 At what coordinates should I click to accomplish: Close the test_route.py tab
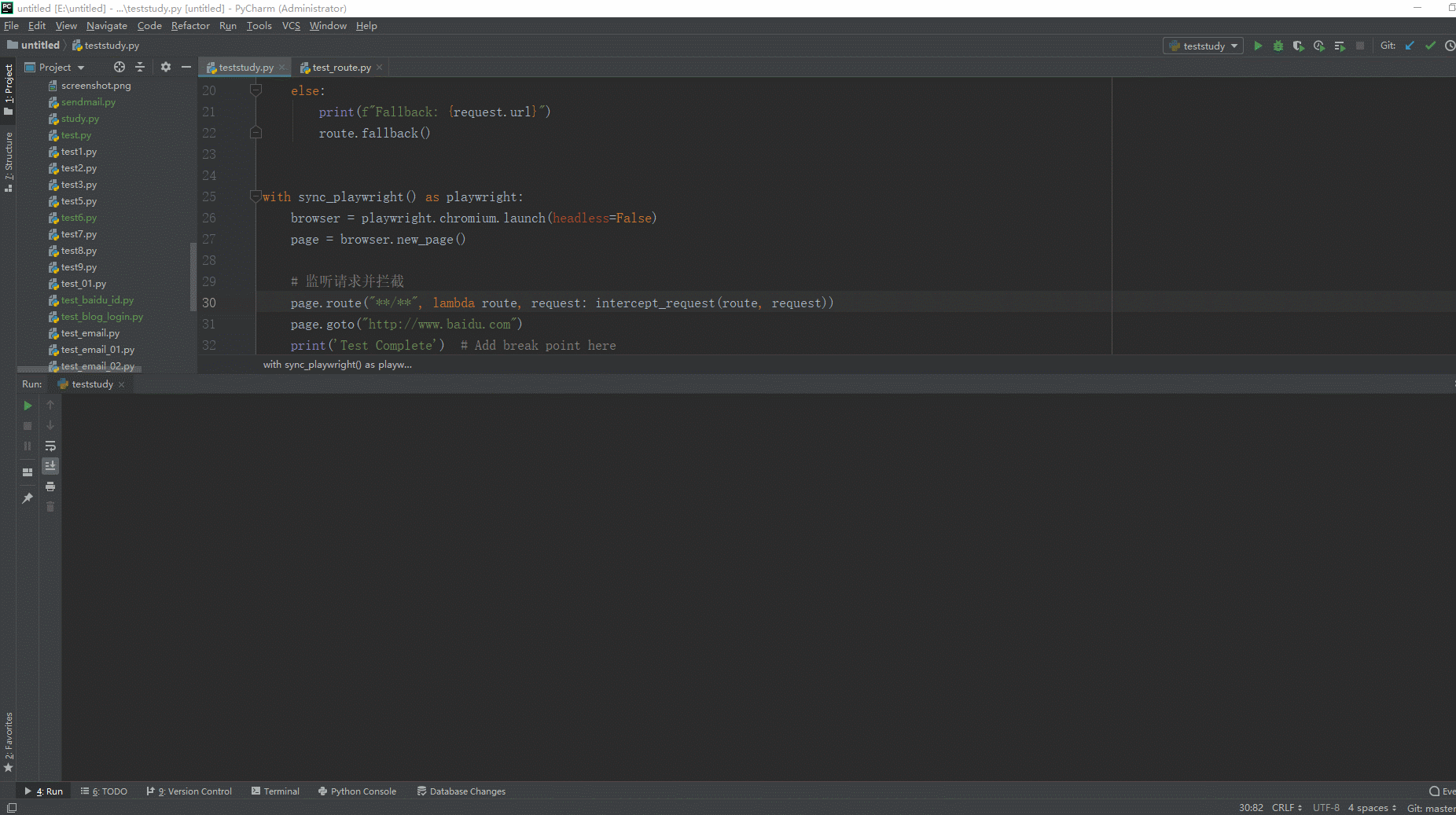[379, 68]
